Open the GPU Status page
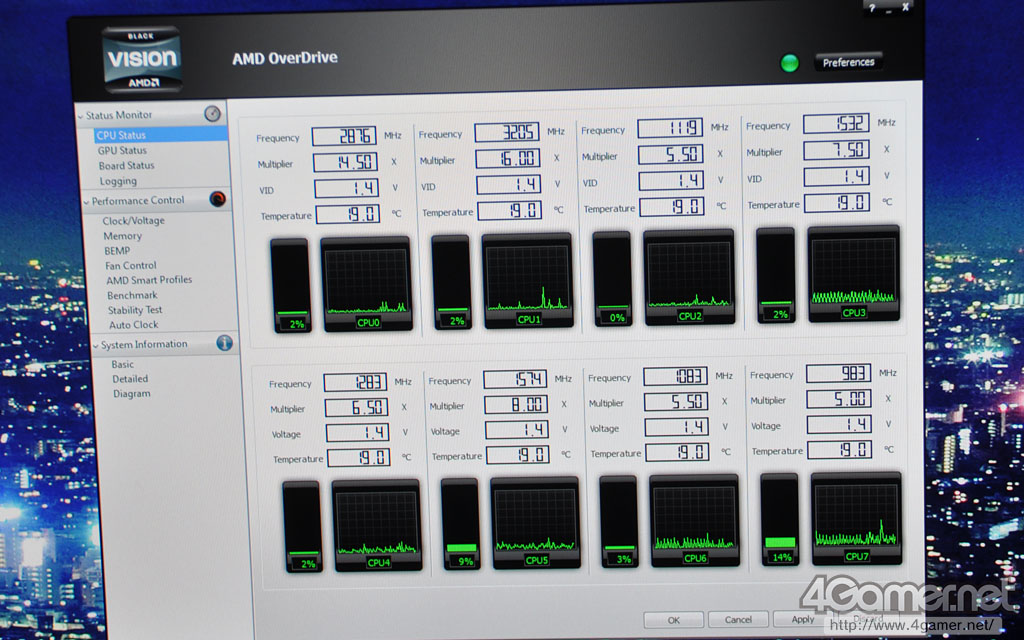Screen dimensions: 1024x640 [122, 151]
